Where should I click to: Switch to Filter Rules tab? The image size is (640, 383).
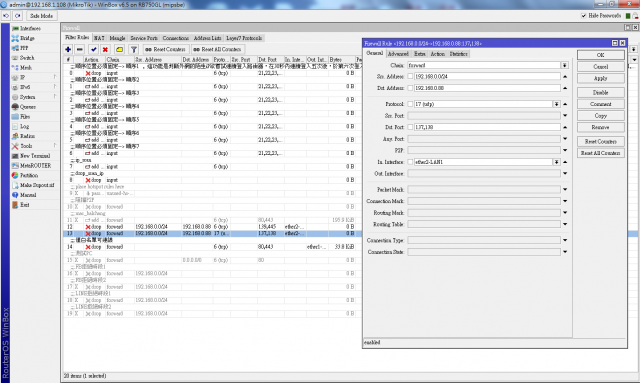coord(77,37)
